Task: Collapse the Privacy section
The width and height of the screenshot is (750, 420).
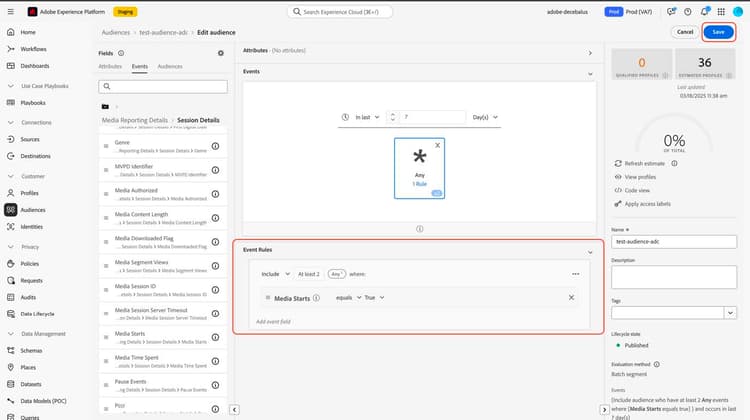Action: point(11,247)
